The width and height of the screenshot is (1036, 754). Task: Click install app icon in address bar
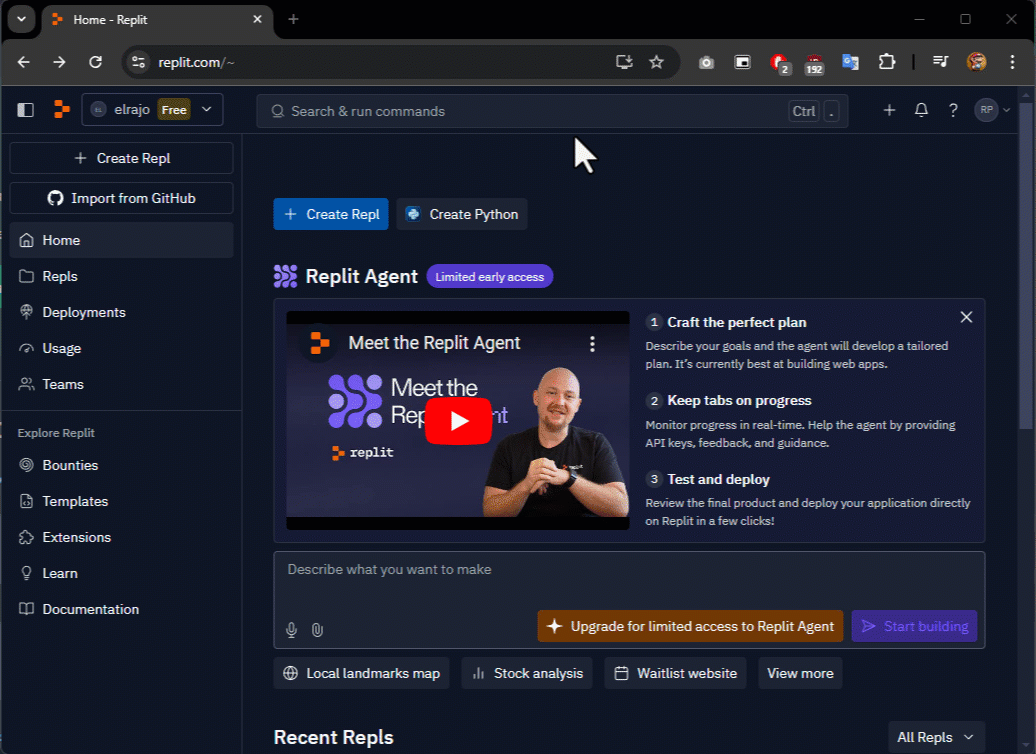coord(624,62)
